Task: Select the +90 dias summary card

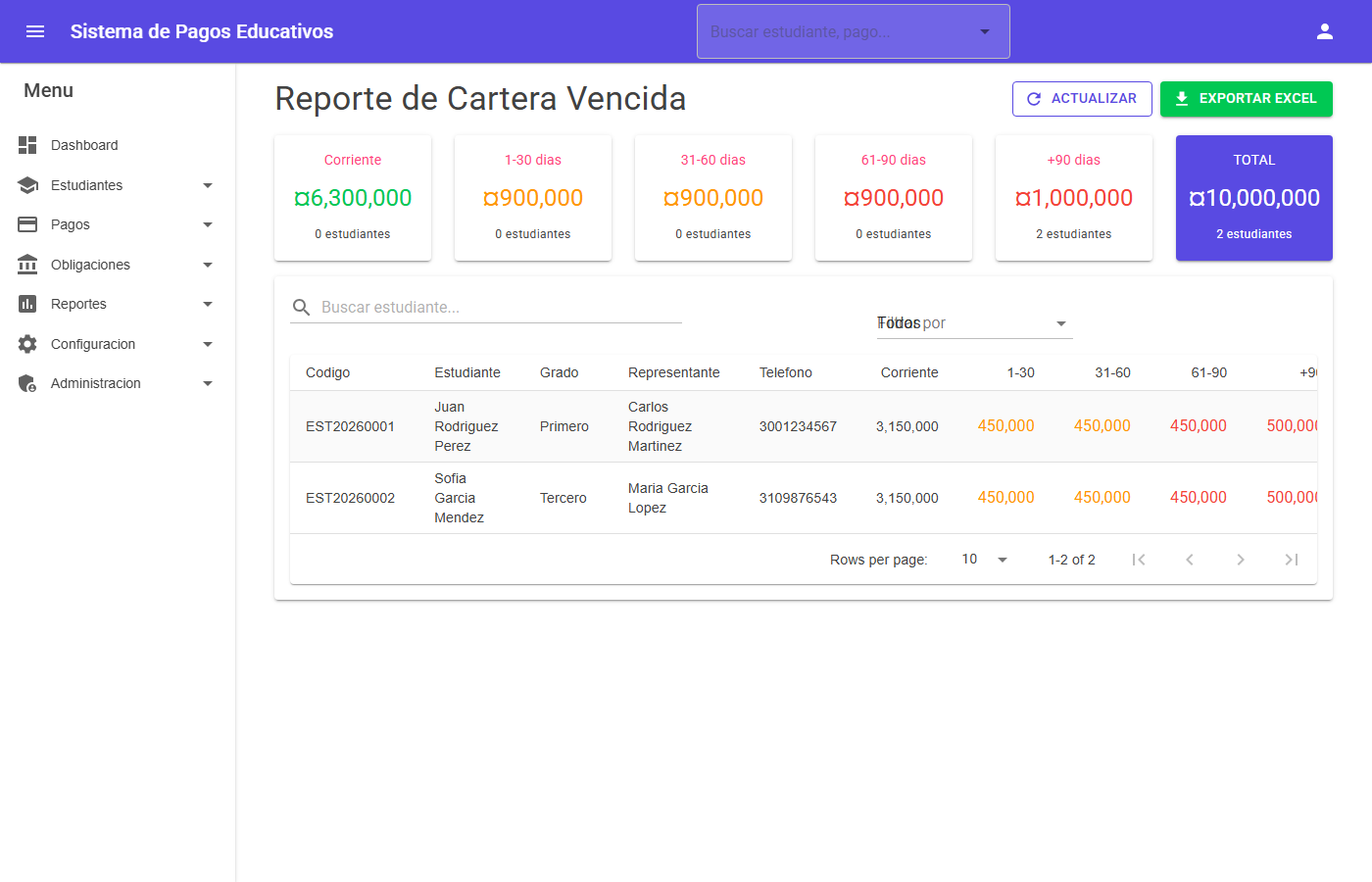Action: pos(1074,198)
